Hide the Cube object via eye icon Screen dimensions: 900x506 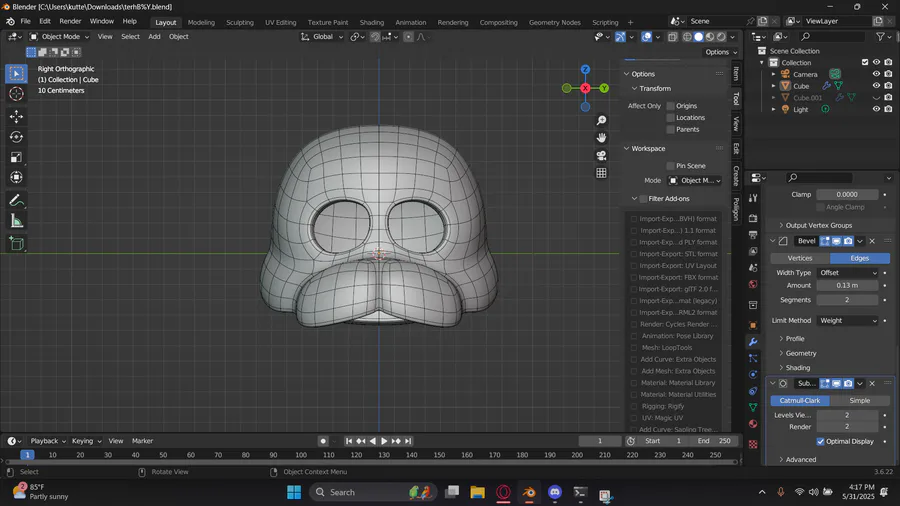[x=876, y=85]
